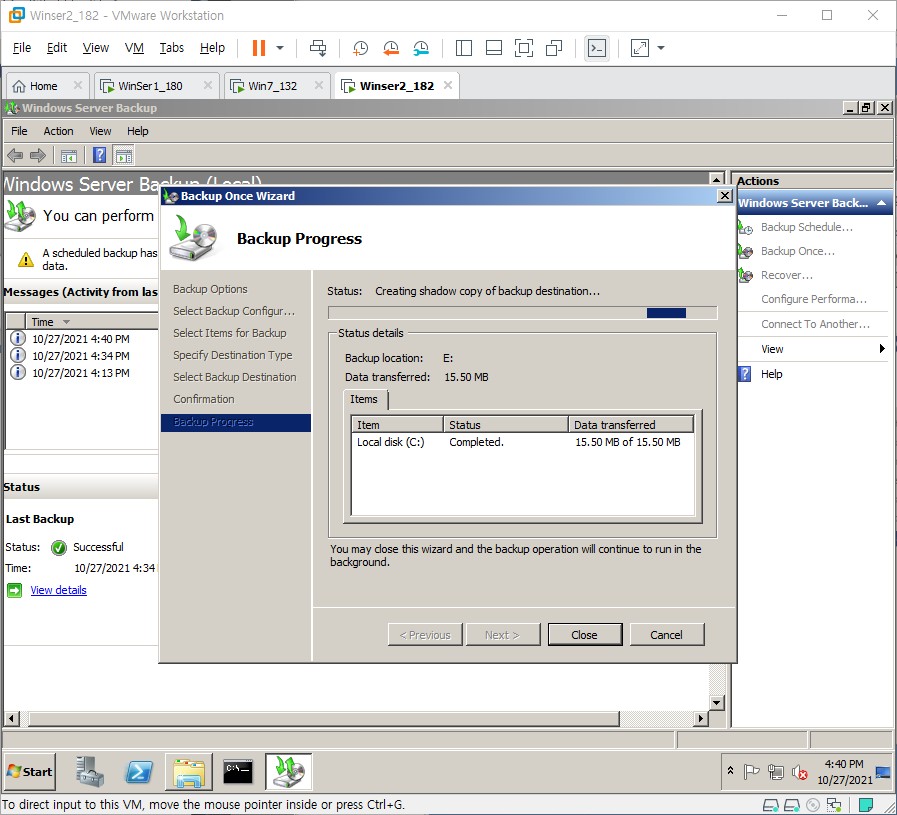Click the Time column header sort arrow
This screenshot has height=815, width=897.
pos(66,322)
